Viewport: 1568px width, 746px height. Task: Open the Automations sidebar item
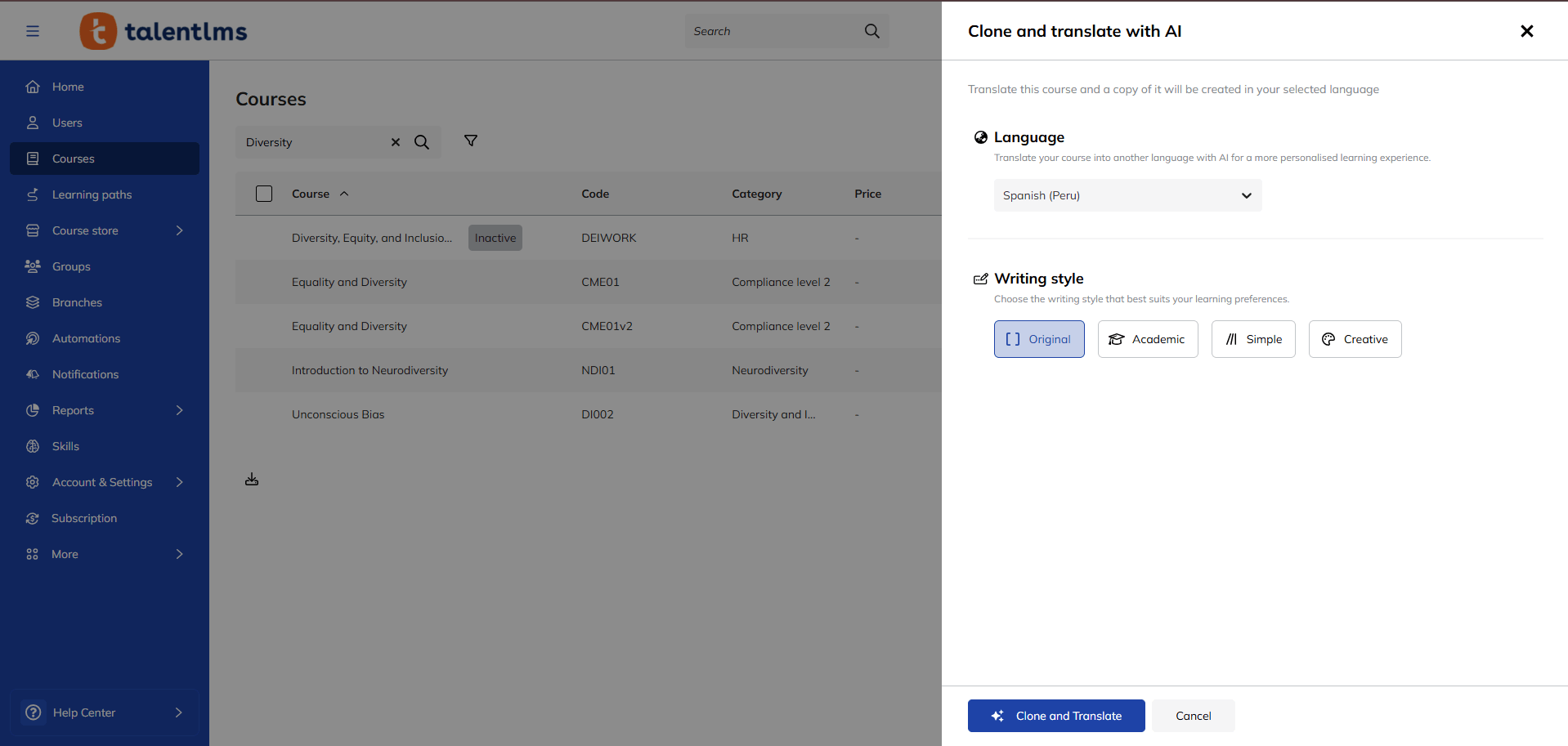pos(86,338)
